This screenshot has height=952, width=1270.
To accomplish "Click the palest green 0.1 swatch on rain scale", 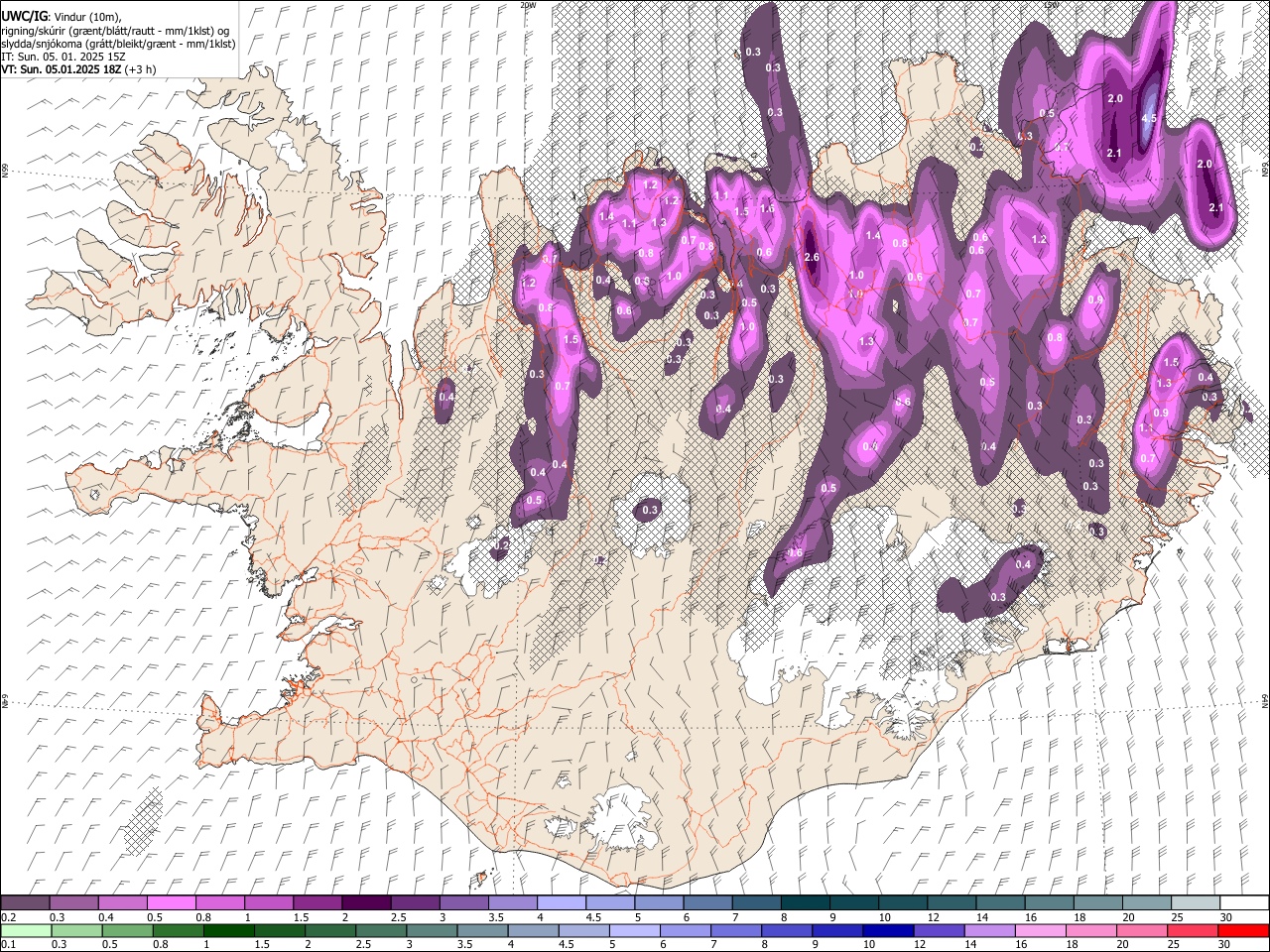I will coord(26,930).
